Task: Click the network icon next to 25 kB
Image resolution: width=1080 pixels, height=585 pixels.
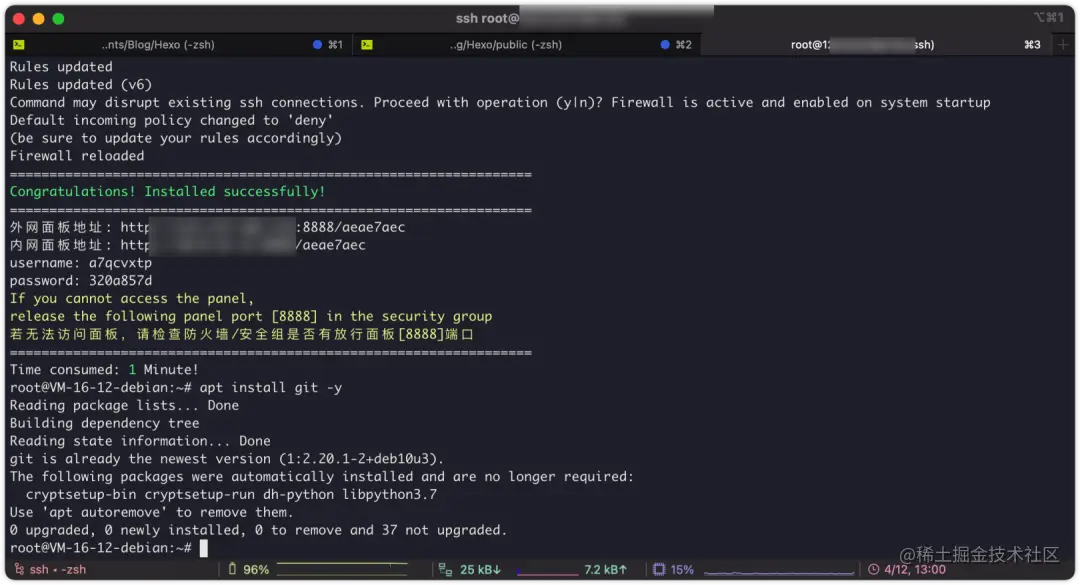Action: [445, 569]
